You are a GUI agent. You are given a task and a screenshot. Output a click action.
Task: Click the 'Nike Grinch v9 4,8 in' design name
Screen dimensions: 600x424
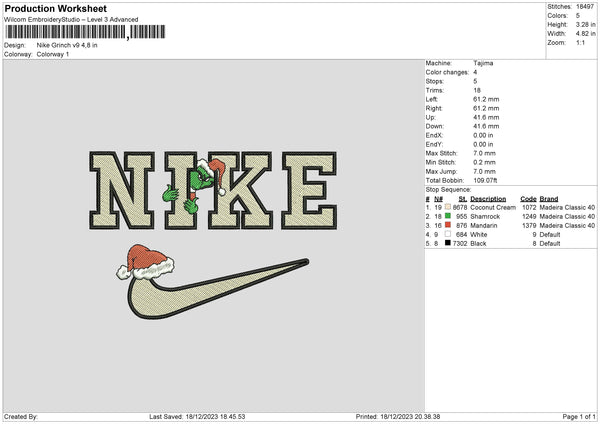[67, 45]
